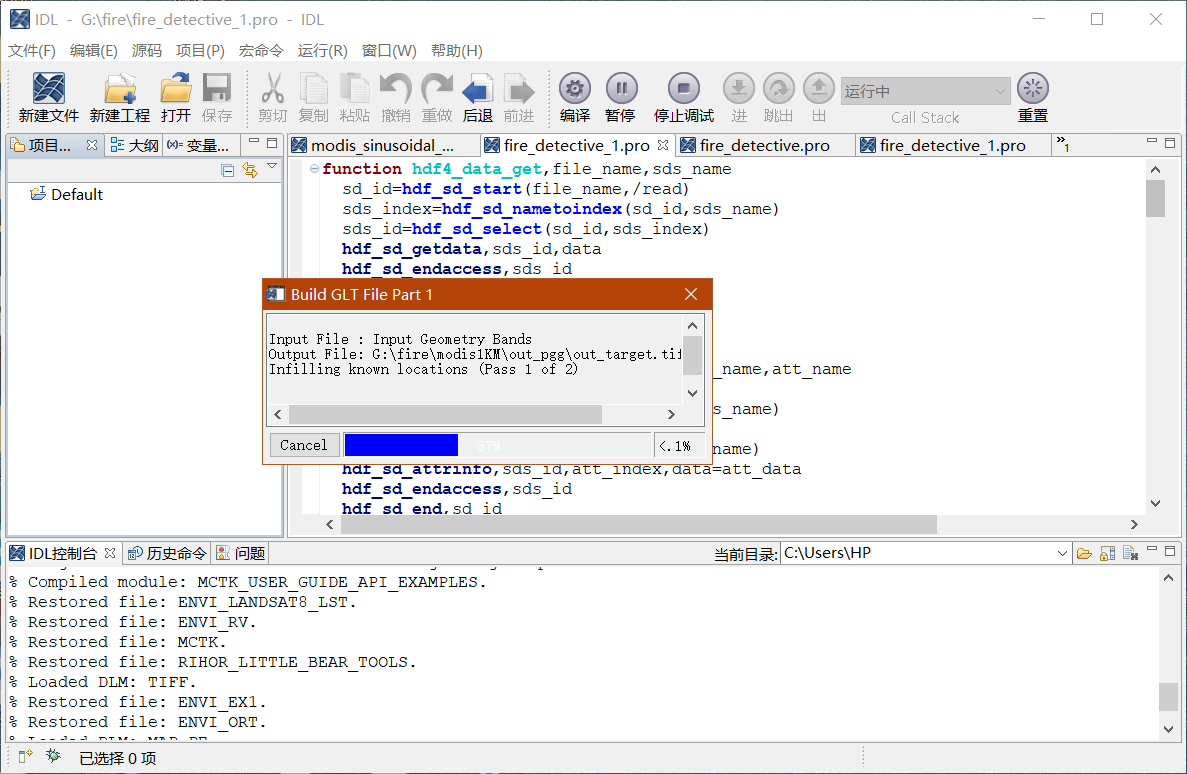The width and height of the screenshot is (1187, 774).
Task: Toggle link with editor in project panel
Action: tap(250, 170)
